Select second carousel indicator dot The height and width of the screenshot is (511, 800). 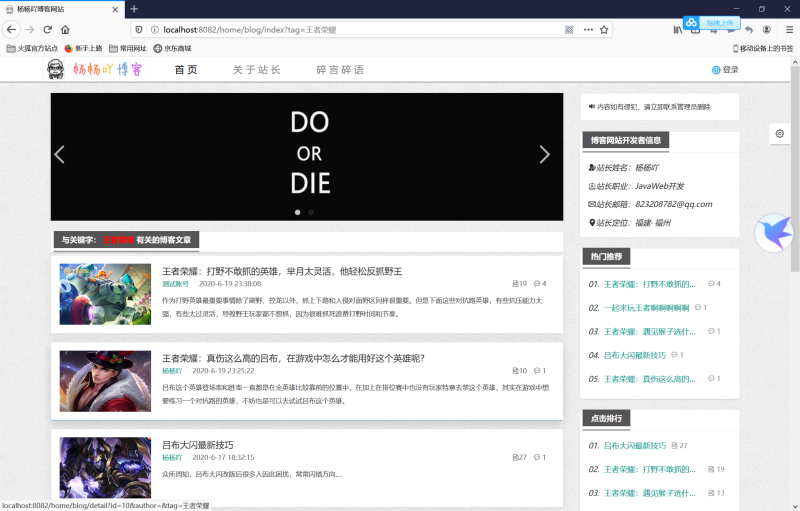(x=311, y=212)
